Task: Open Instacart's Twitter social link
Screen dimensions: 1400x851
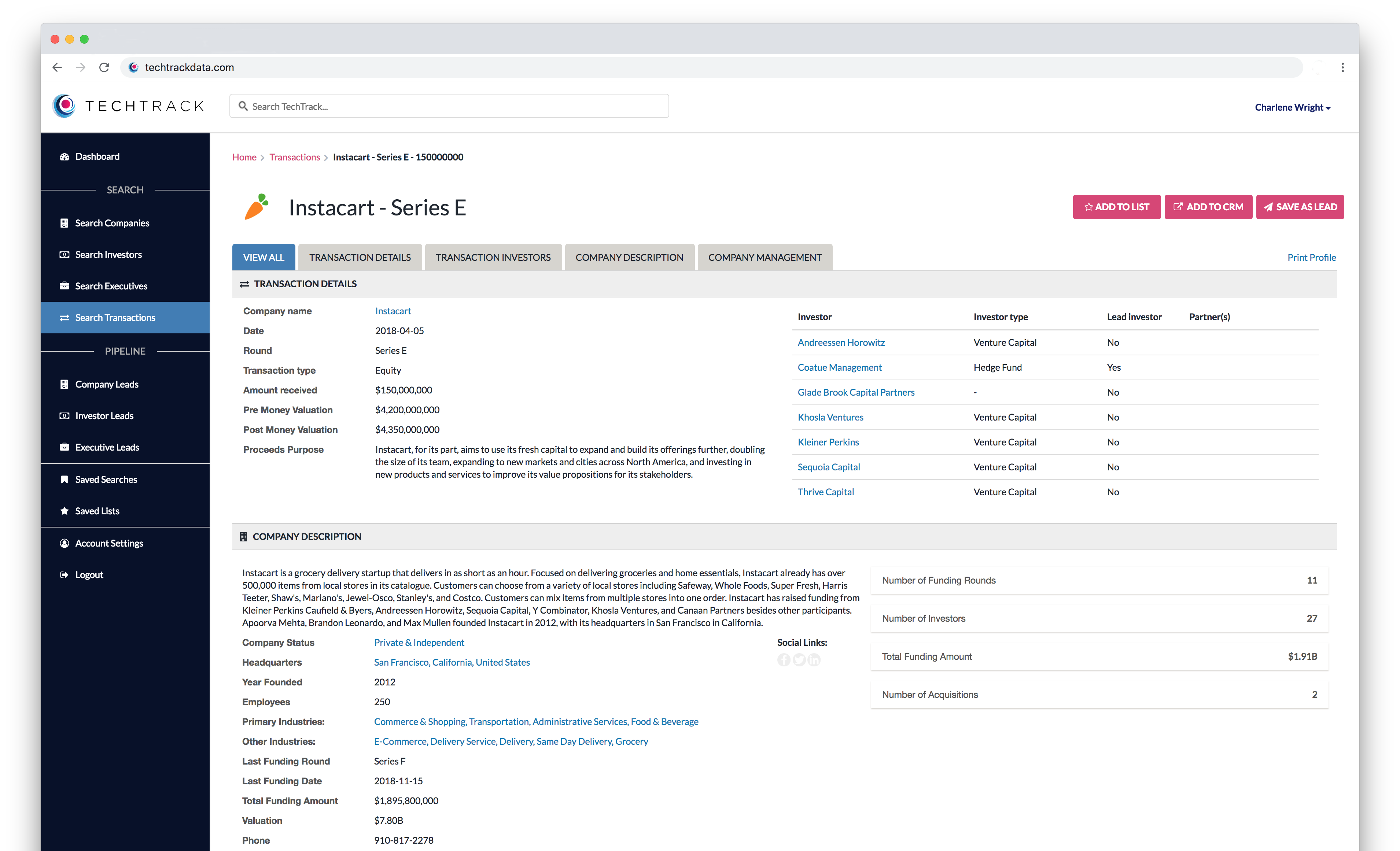Action: pyautogui.click(x=799, y=659)
